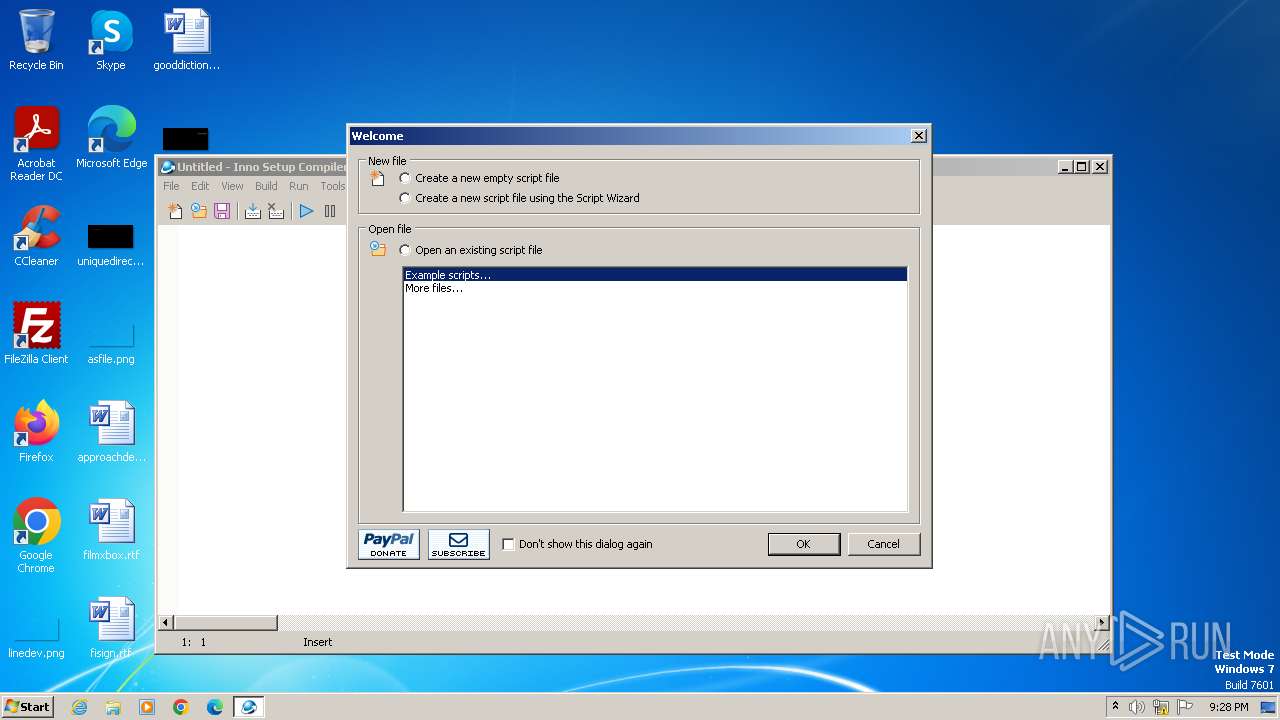1280x720 pixels.
Task: Select 'More files...' in the file list
Action: [655, 288]
